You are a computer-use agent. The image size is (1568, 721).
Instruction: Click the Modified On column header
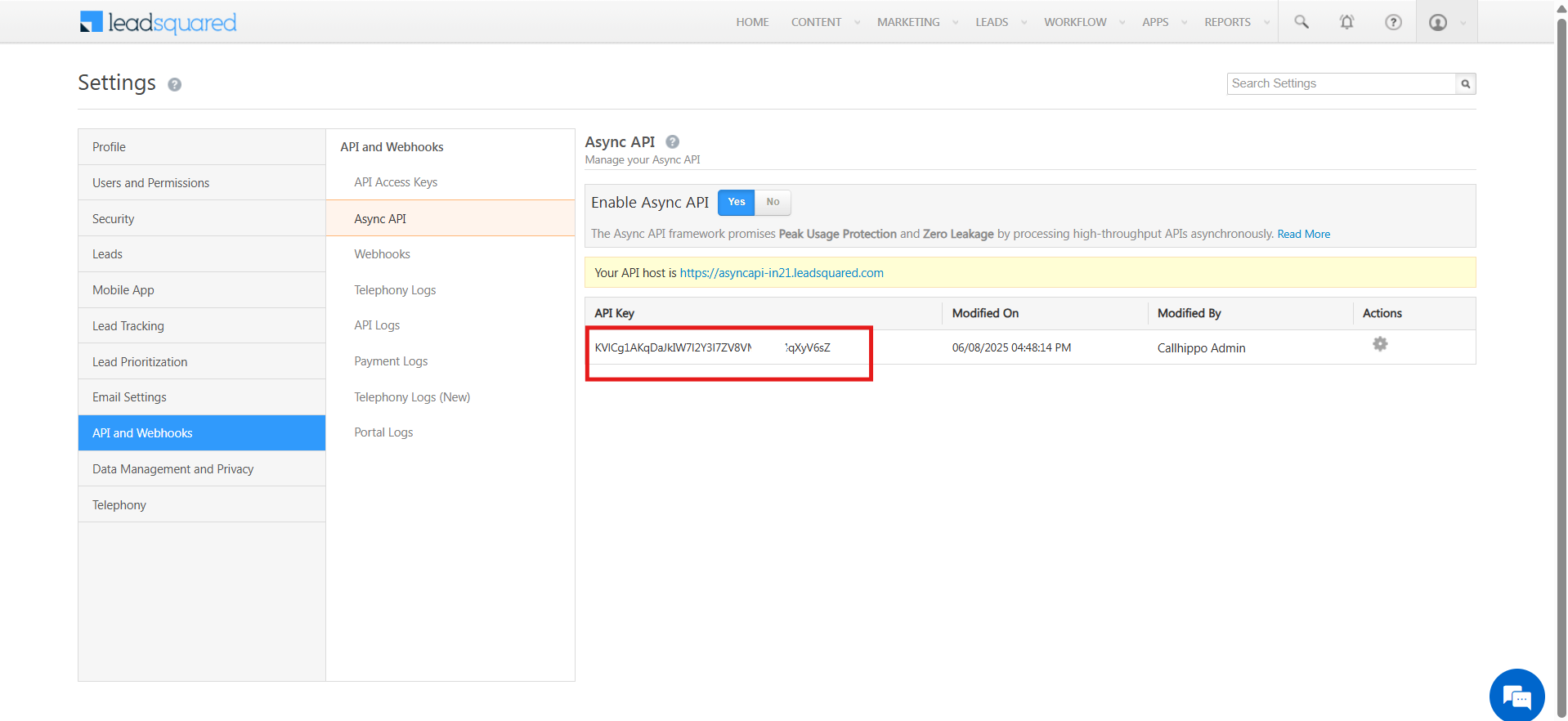click(x=985, y=313)
